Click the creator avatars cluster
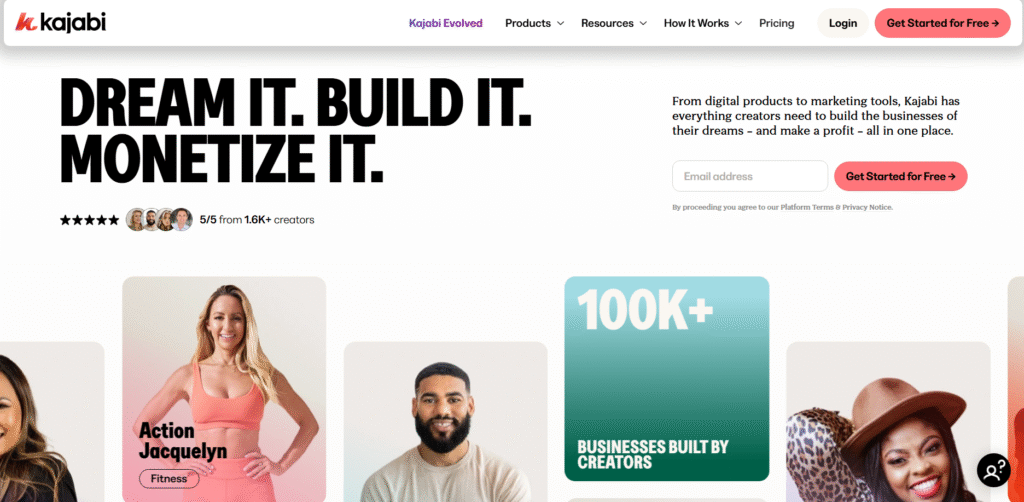Screen dimensions: 1024x502 (159, 219)
